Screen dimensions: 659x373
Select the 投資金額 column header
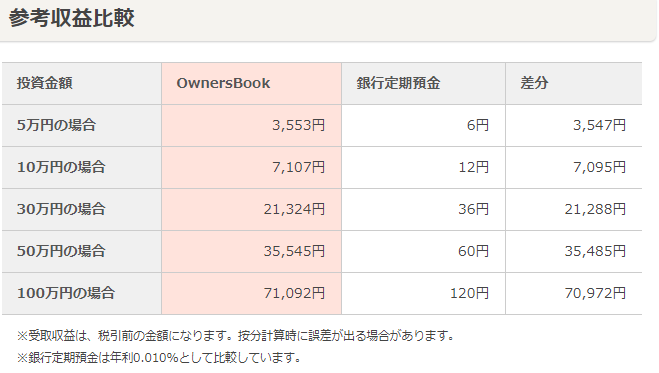coord(45,83)
